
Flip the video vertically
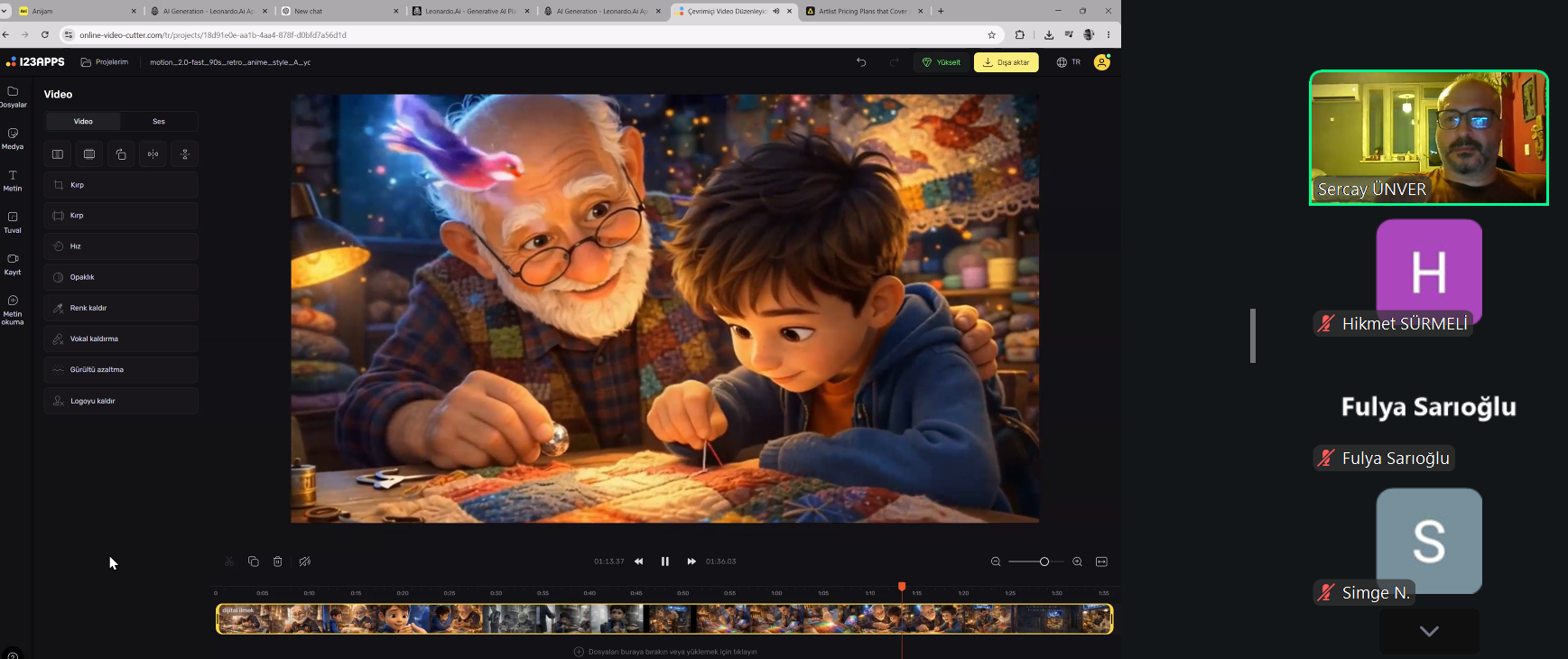pos(185,154)
